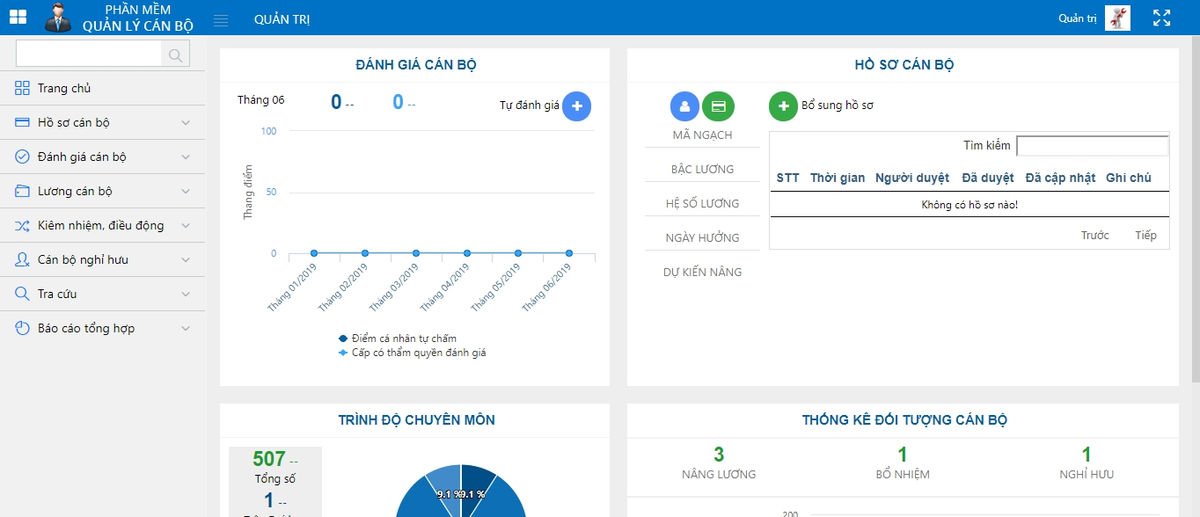Screen dimensions: 1200x517
Task: Click the 507 Tổng số figure
Action: pyautogui.click(x=269, y=459)
